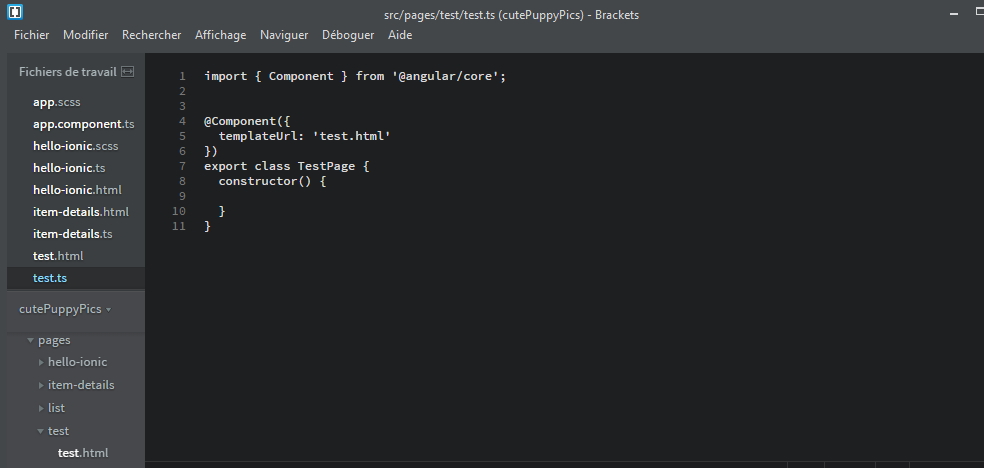Open the Rechercher menu
This screenshot has height=468, width=984.
point(151,35)
